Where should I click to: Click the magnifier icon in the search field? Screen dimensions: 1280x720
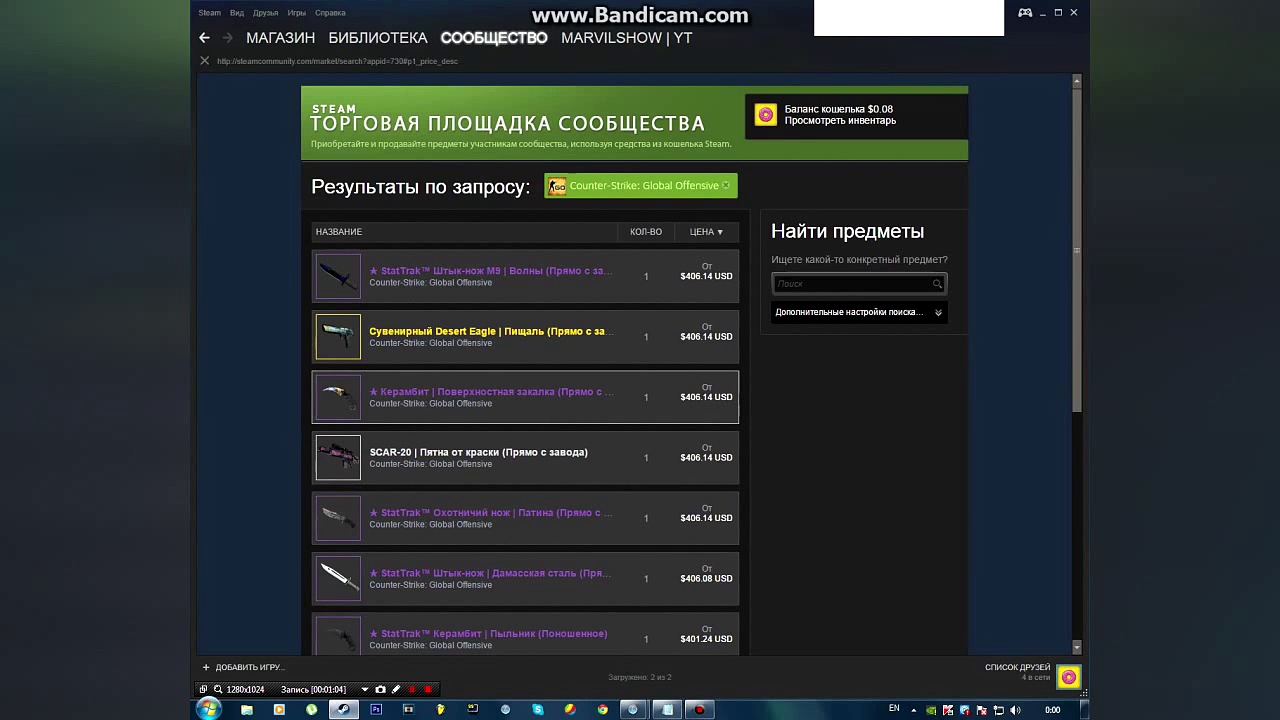tap(937, 284)
